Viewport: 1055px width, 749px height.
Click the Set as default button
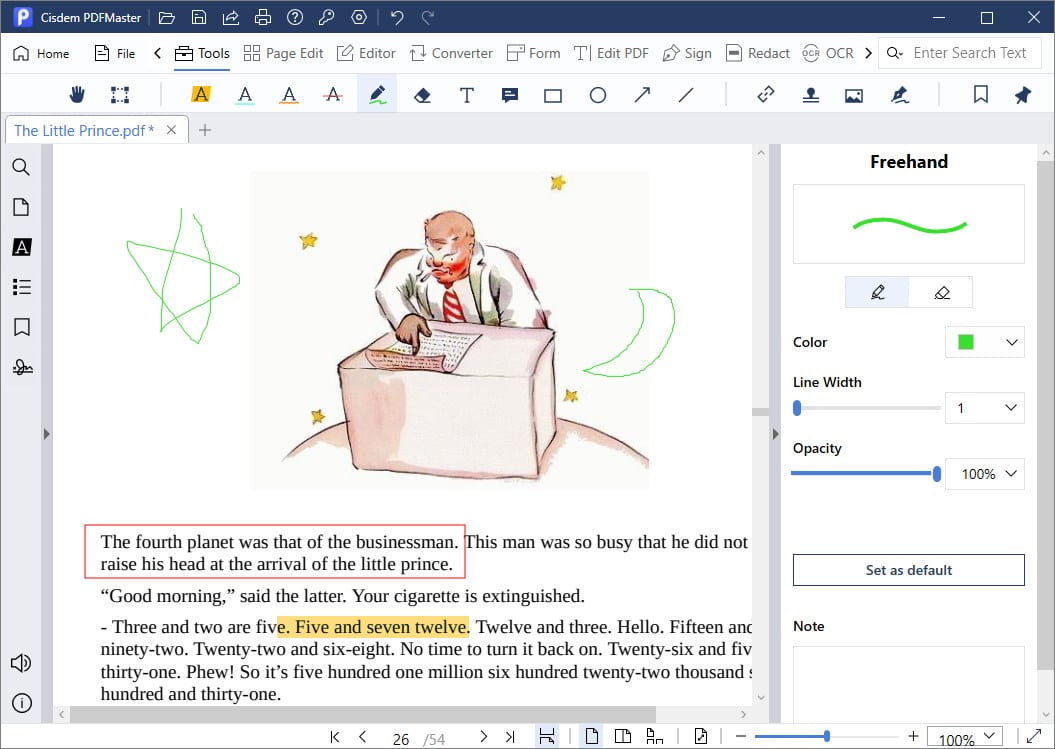pyautogui.click(x=908, y=570)
